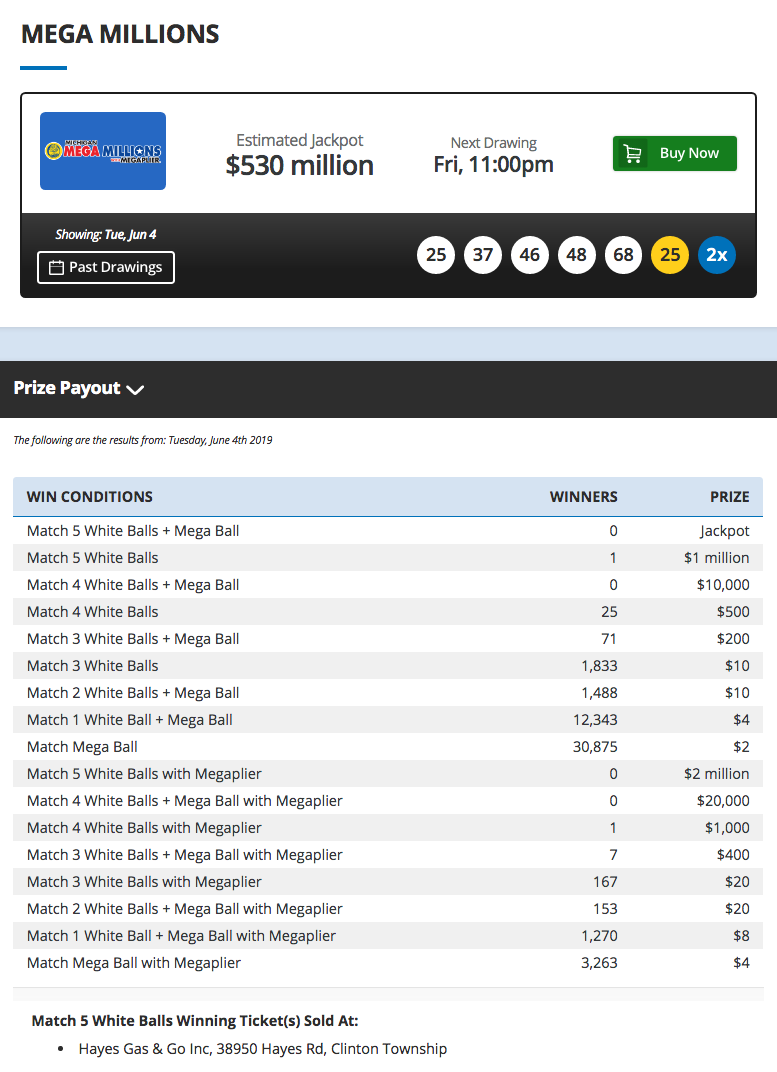Click row Match 1 White Ball + Mega Ball
The height and width of the screenshot is (1072, 777).
coord(388,720)
